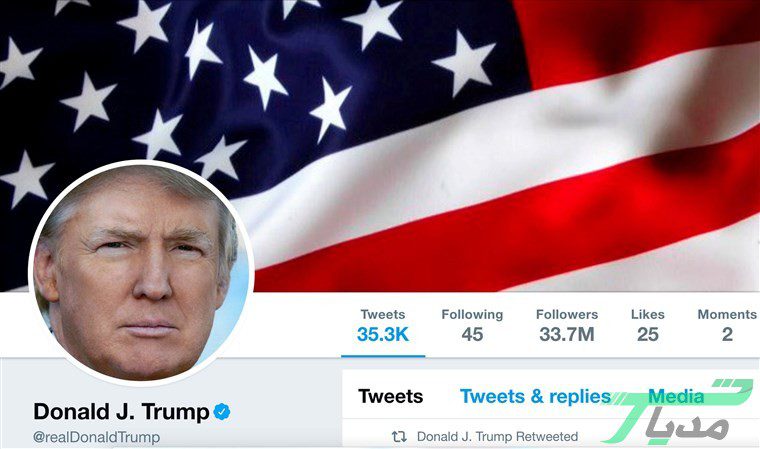Open the Moments stat

(x=727, y=326)
